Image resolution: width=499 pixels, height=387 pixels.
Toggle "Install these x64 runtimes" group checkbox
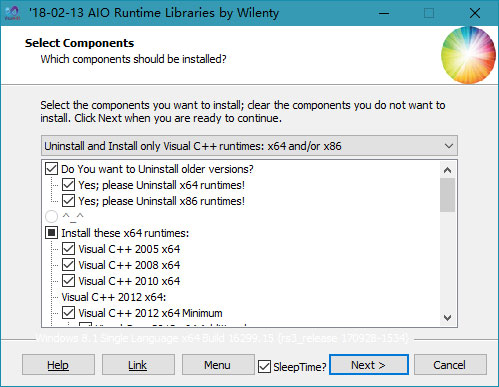(51, 233)
